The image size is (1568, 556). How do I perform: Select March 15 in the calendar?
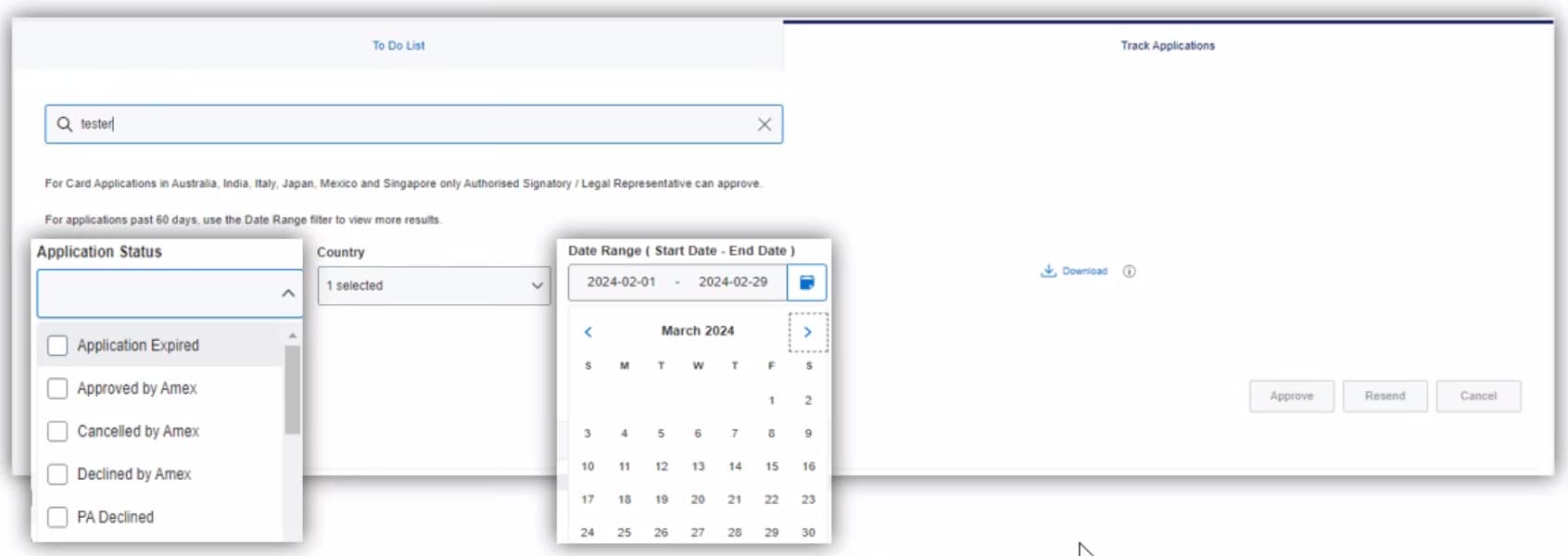[x=771, y=466]
